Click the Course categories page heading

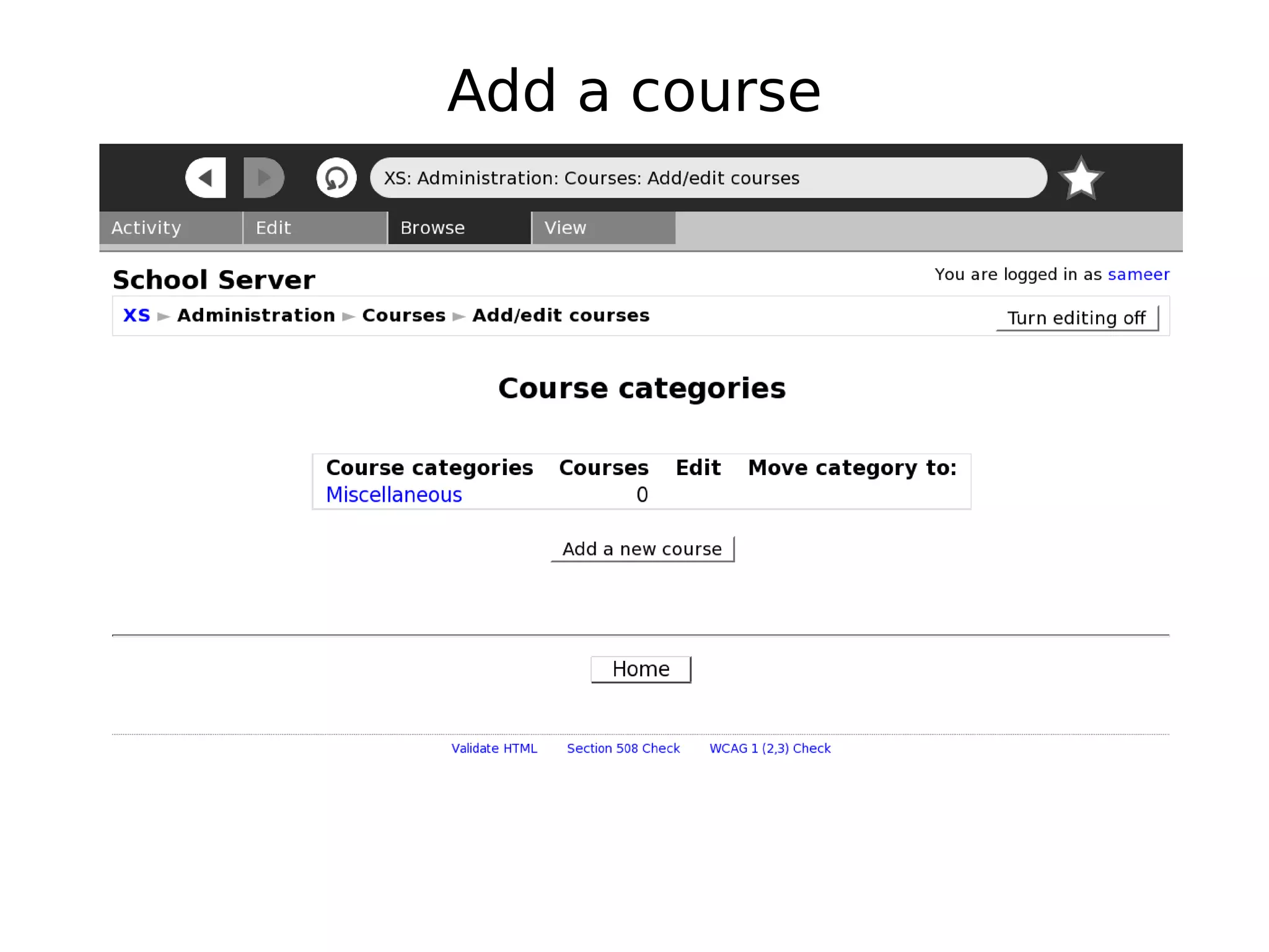pos(642,389)
